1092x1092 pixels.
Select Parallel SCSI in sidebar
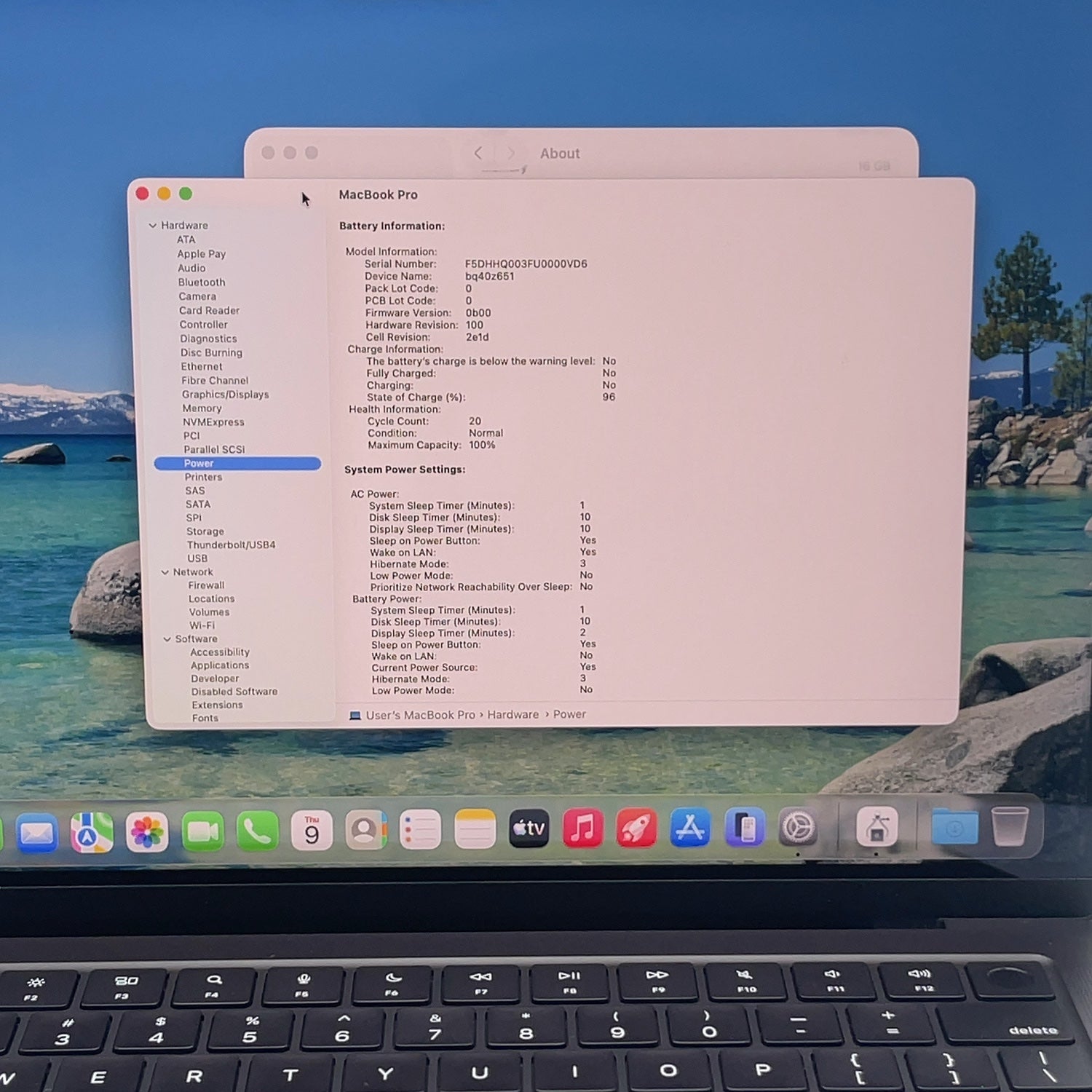click(214, 450)
